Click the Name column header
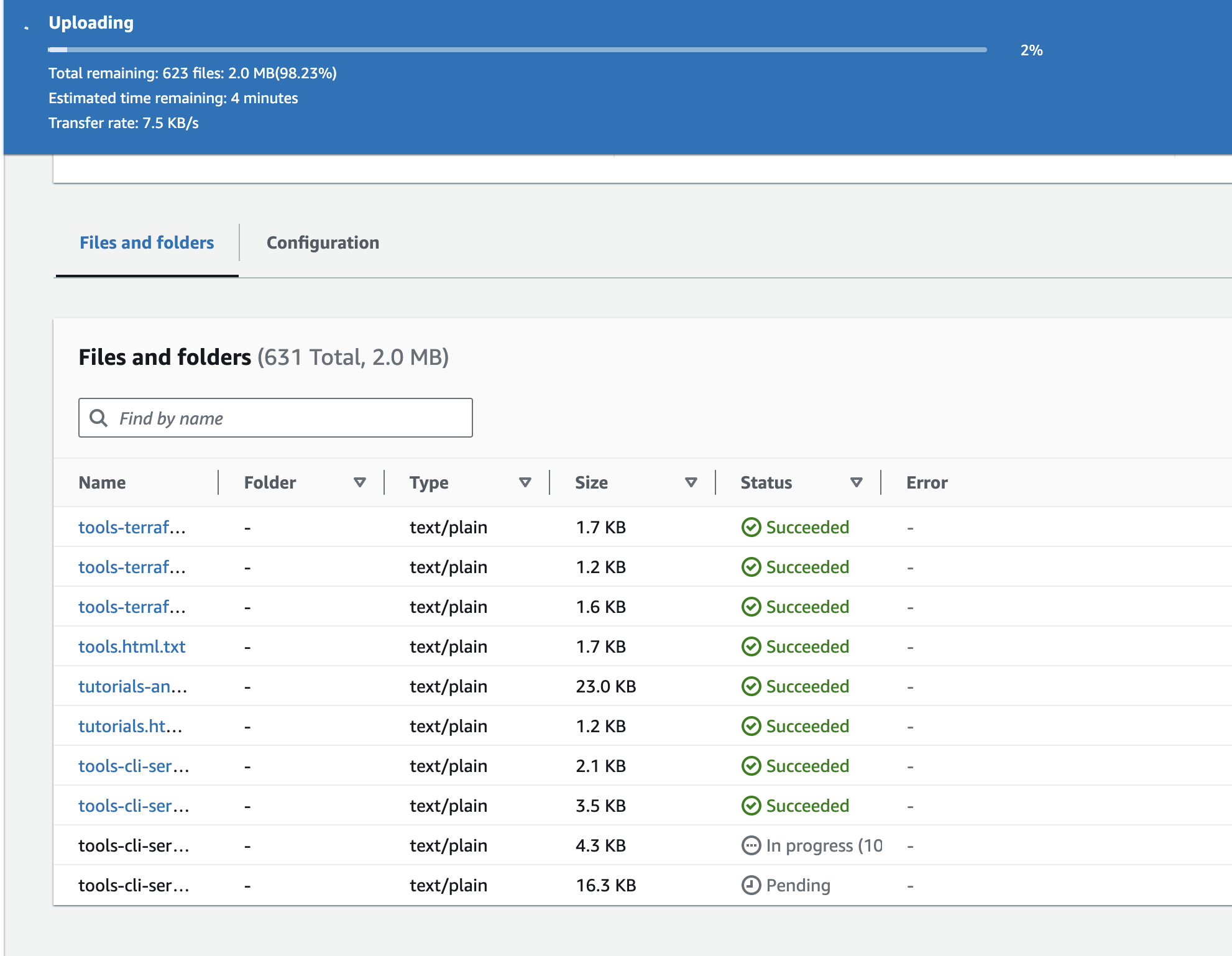1232x956 pixels. [102, 482]
